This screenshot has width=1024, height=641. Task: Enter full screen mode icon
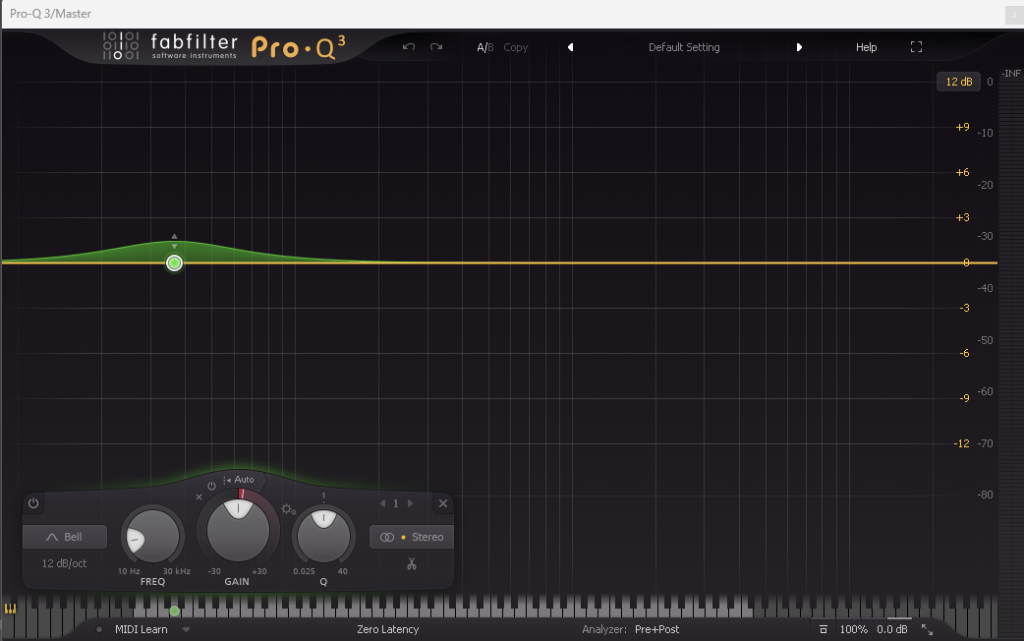(916, 47)
